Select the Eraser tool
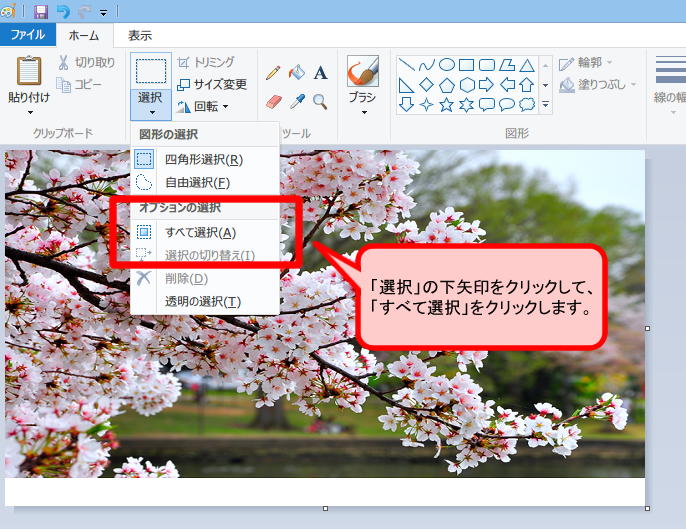686x529 pixels. (x=274, y=102)
